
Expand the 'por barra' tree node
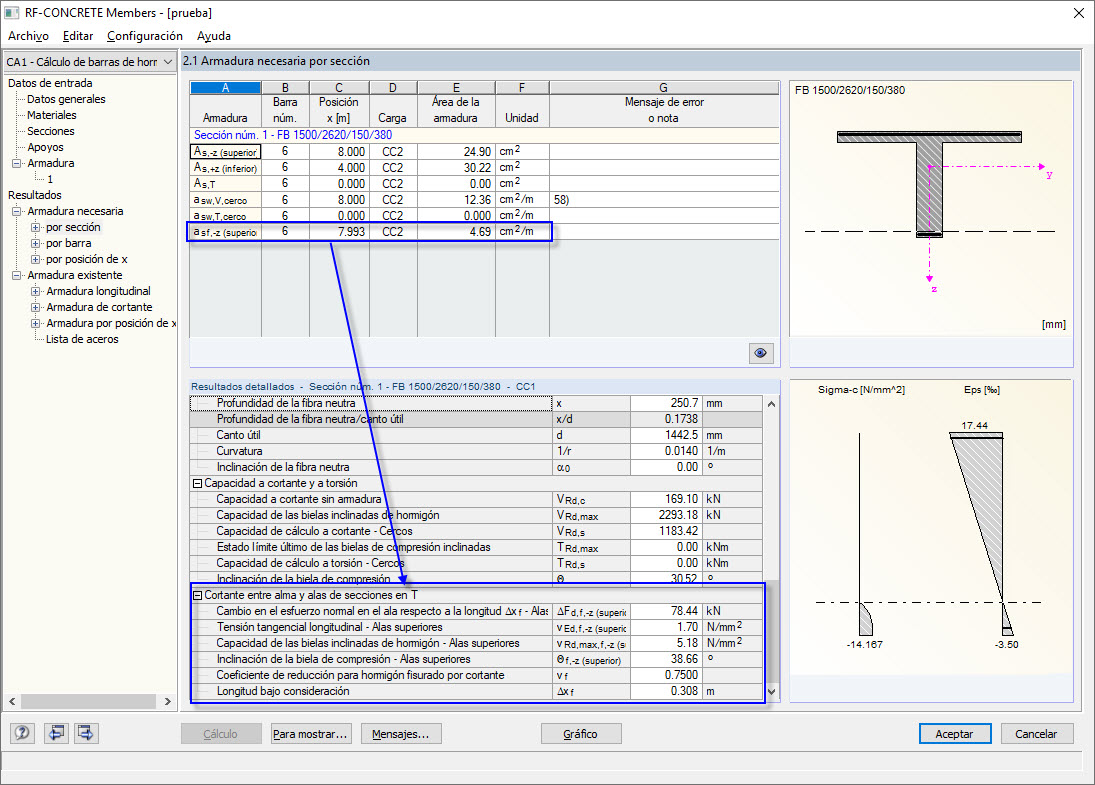pos(36,243)
